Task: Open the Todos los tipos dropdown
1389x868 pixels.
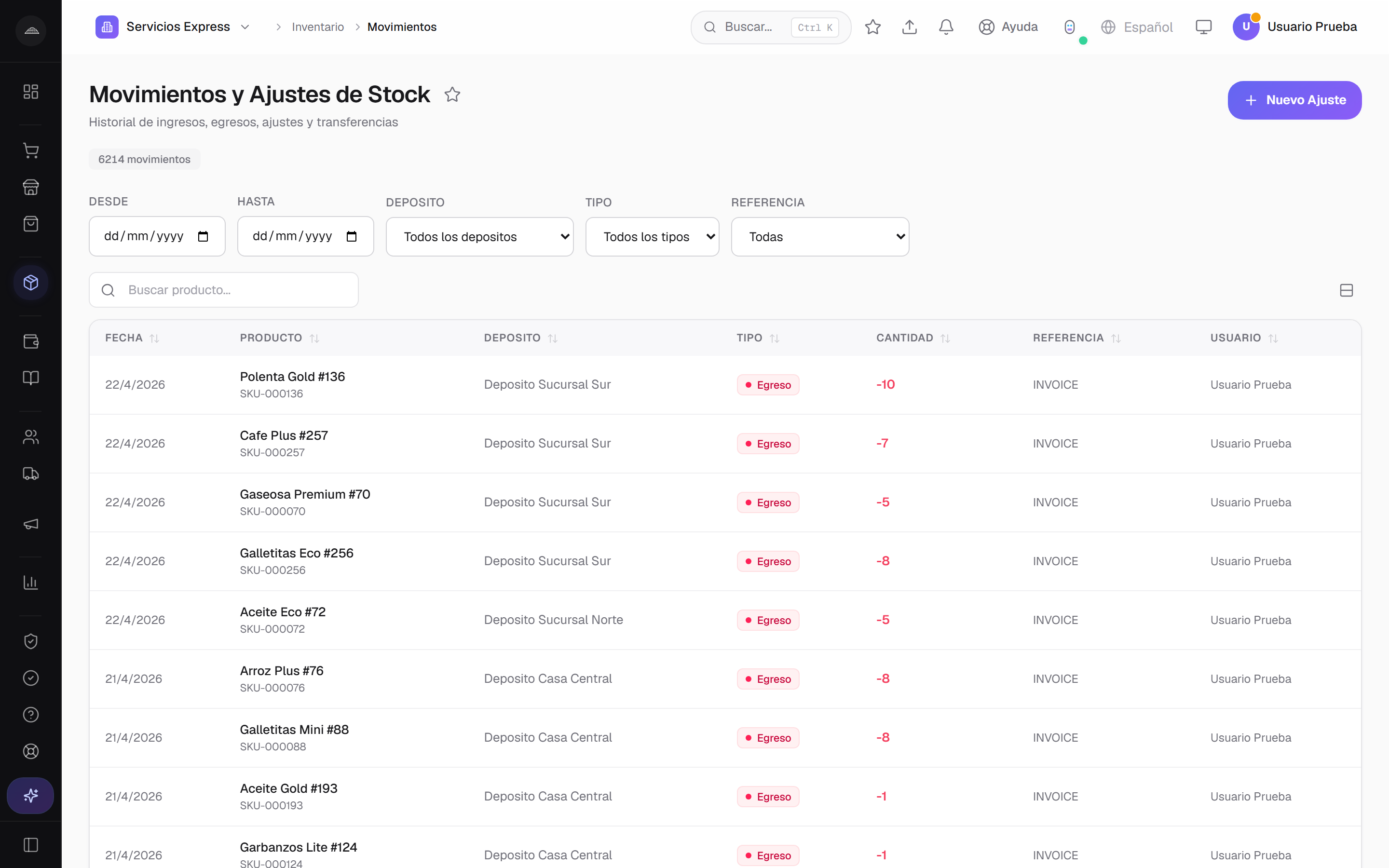Action: (652, 236)
